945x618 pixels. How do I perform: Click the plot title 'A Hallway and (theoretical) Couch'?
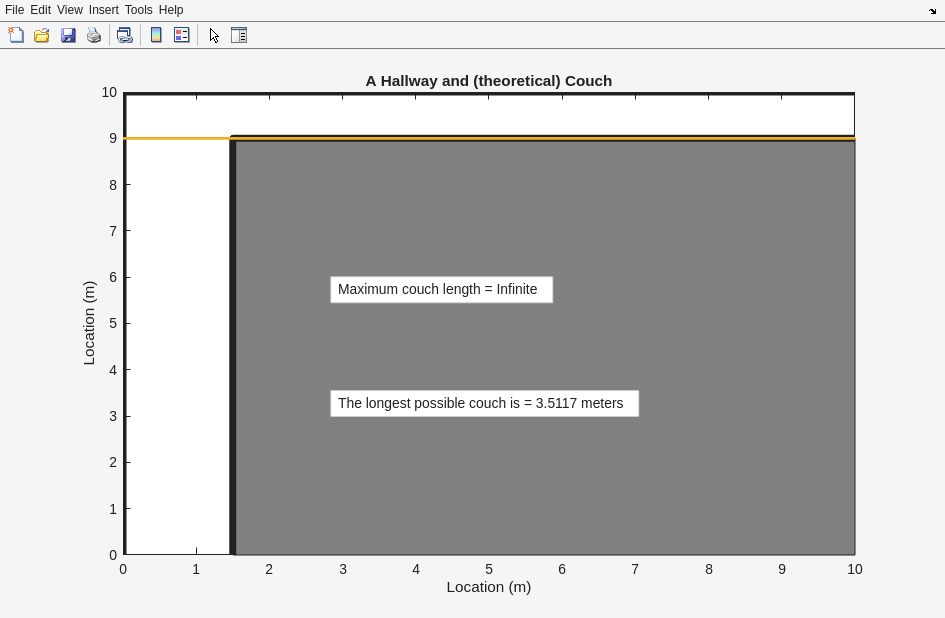tap(488, 81)
